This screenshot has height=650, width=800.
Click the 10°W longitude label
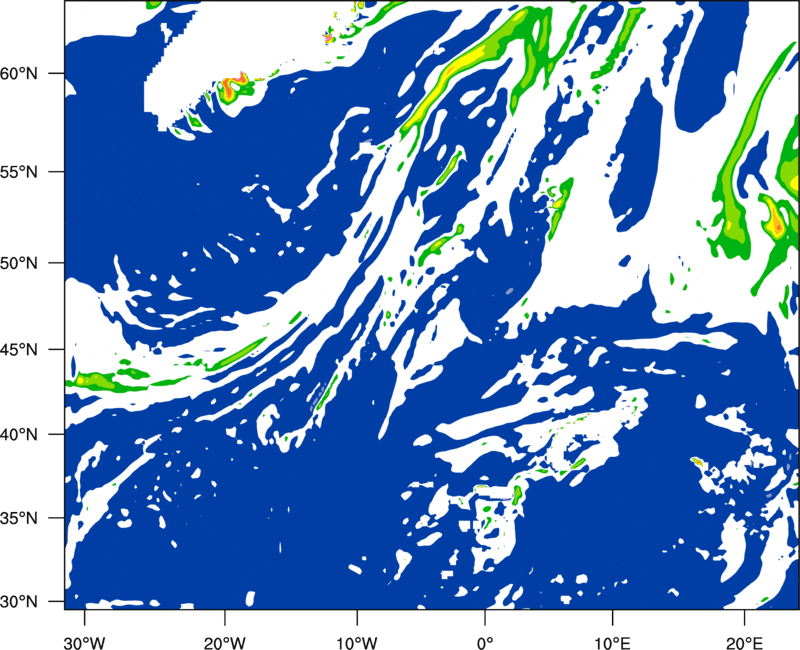pyautogui.click(x=357, y=642)
